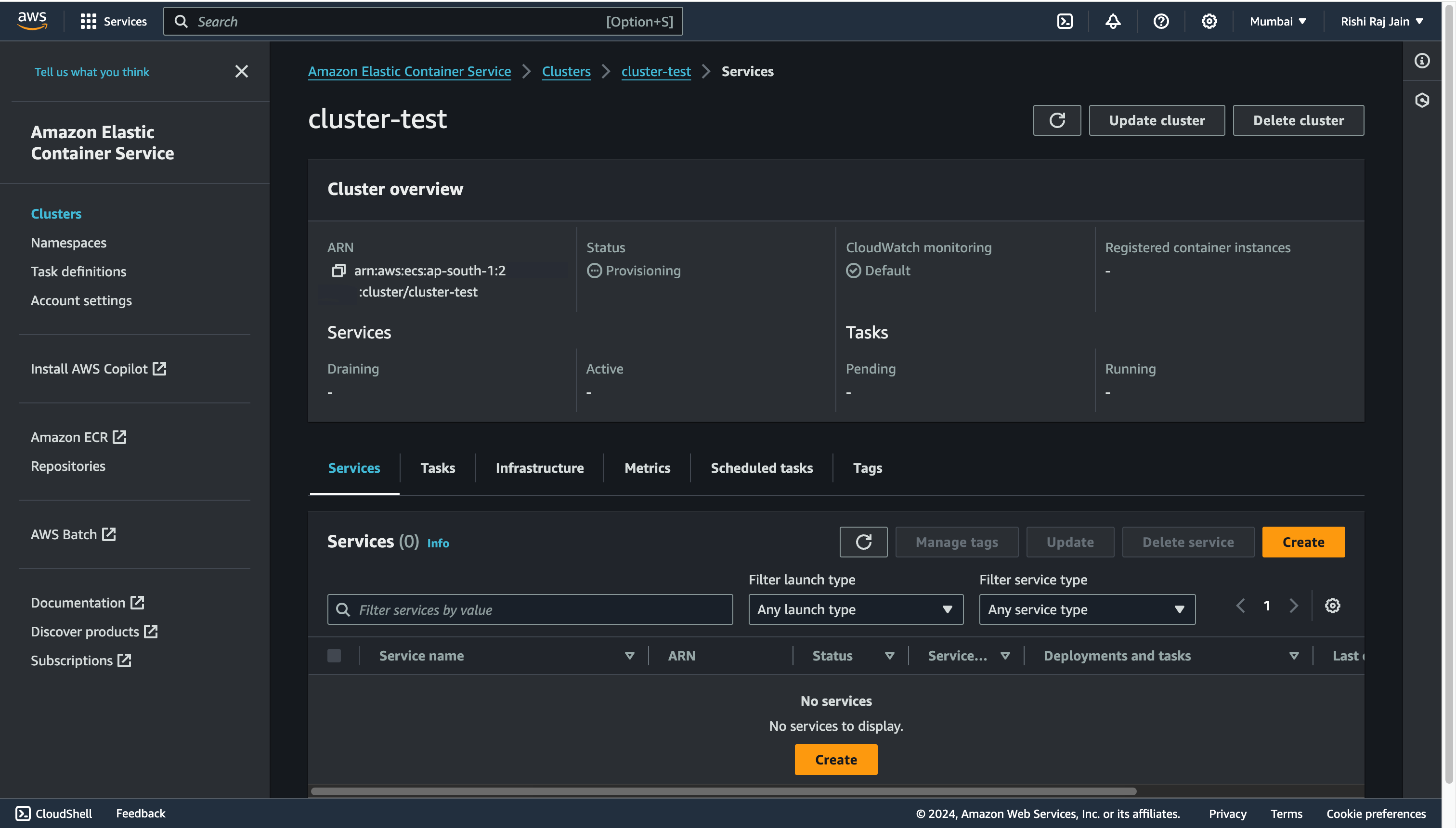Viewport: 1456px width, 828px height.
Task: Open the Services grid menu
Action: click(x=114, y=22)
